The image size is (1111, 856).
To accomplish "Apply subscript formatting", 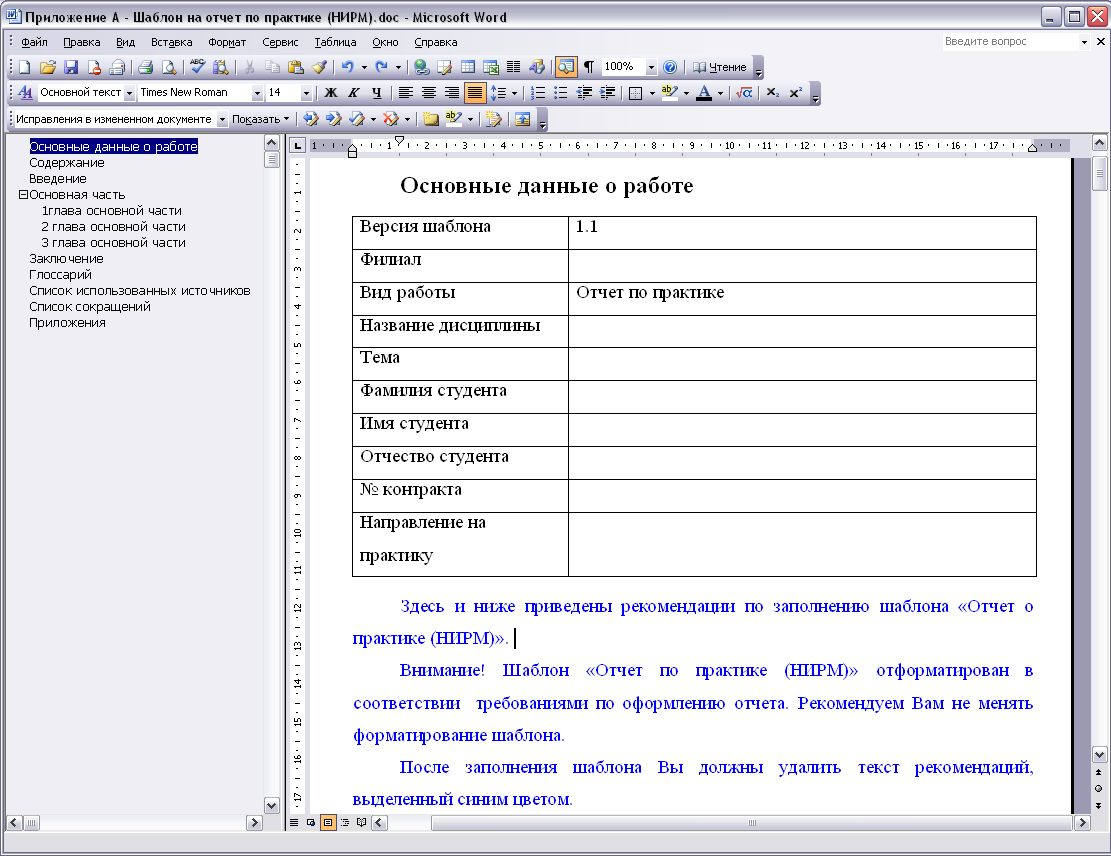I will [772, 93].
